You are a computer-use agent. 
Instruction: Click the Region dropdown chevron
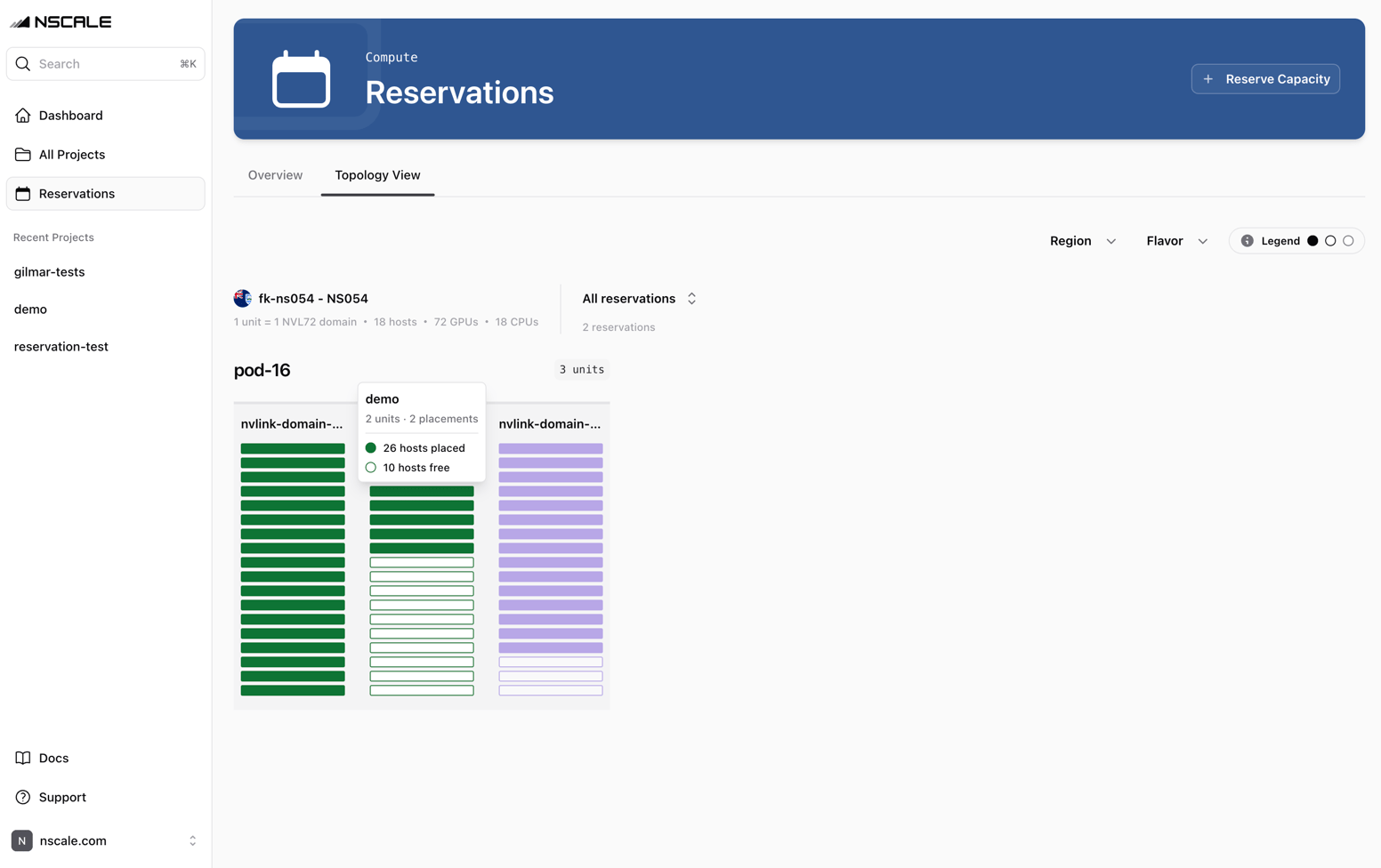pyautogui.click(x=1111, y=242)
